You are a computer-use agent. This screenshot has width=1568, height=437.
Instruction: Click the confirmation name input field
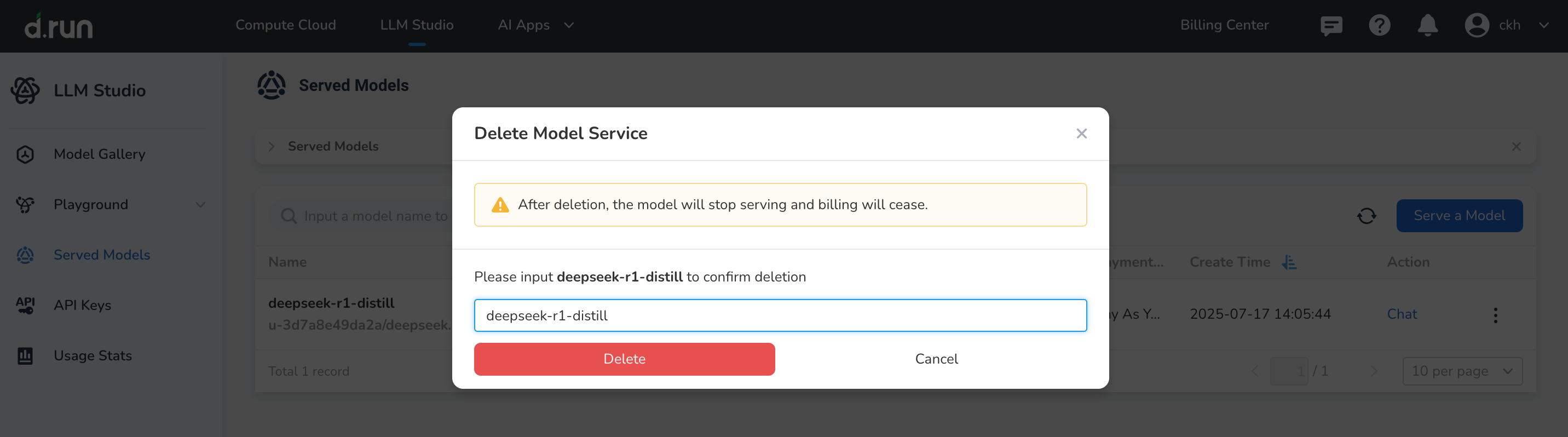(780, 315)
